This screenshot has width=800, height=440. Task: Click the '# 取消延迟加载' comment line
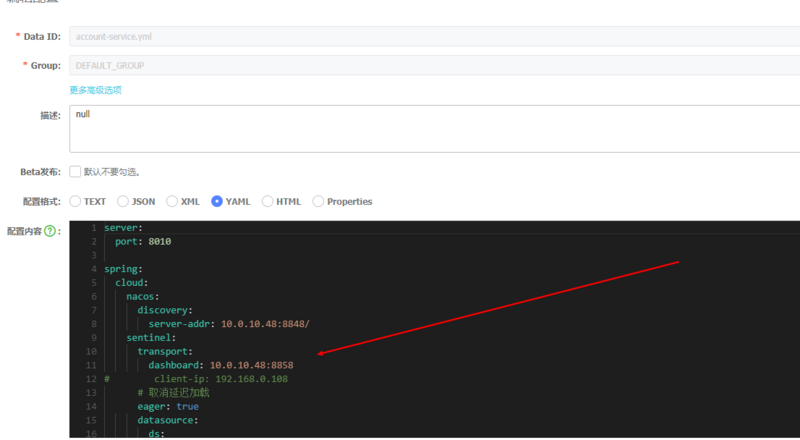coord(173,393)
